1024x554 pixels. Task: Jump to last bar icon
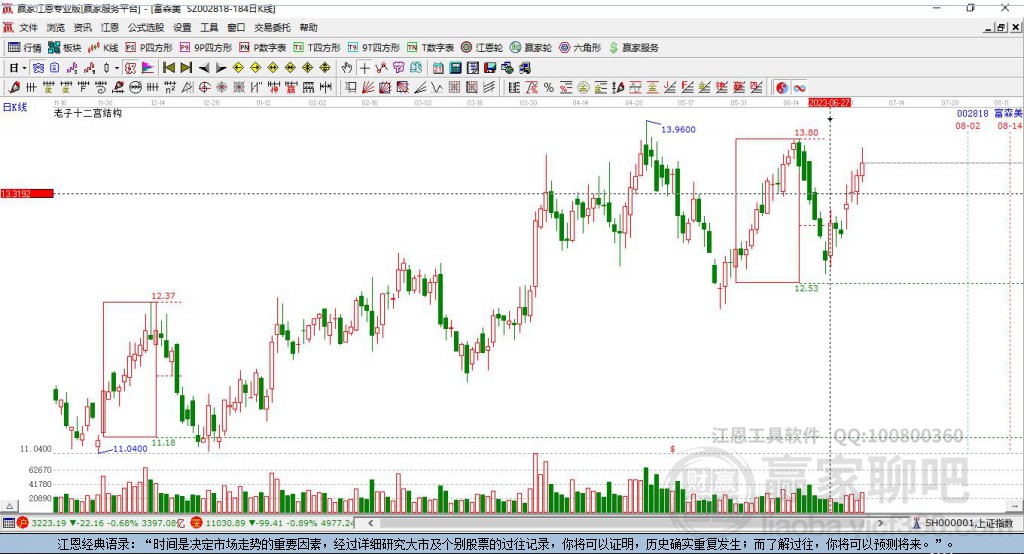pyautogui.click(x=186, y=68)
